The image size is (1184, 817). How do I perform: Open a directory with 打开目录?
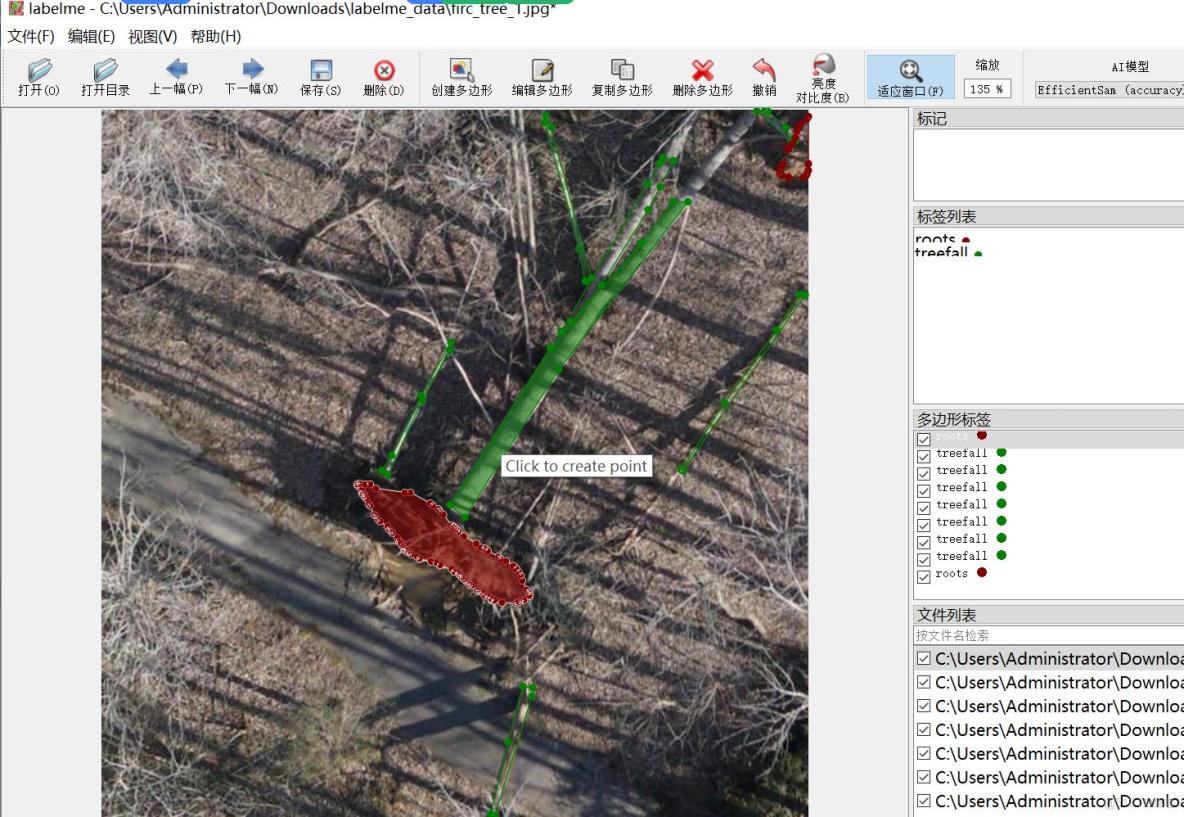[x=105, y=76]
